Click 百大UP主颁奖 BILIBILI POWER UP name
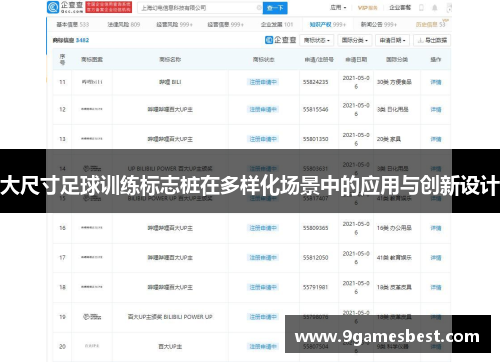 tap(170, 317)
